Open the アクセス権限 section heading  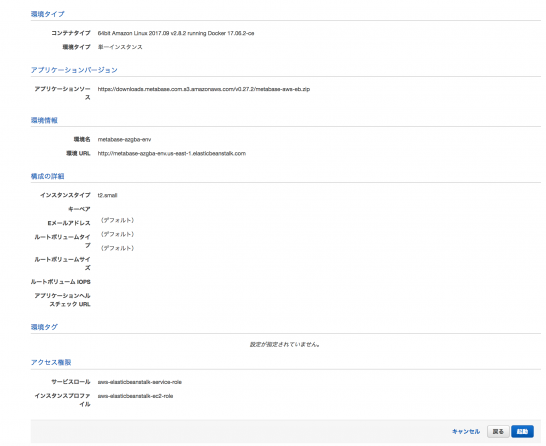point(51,362)
